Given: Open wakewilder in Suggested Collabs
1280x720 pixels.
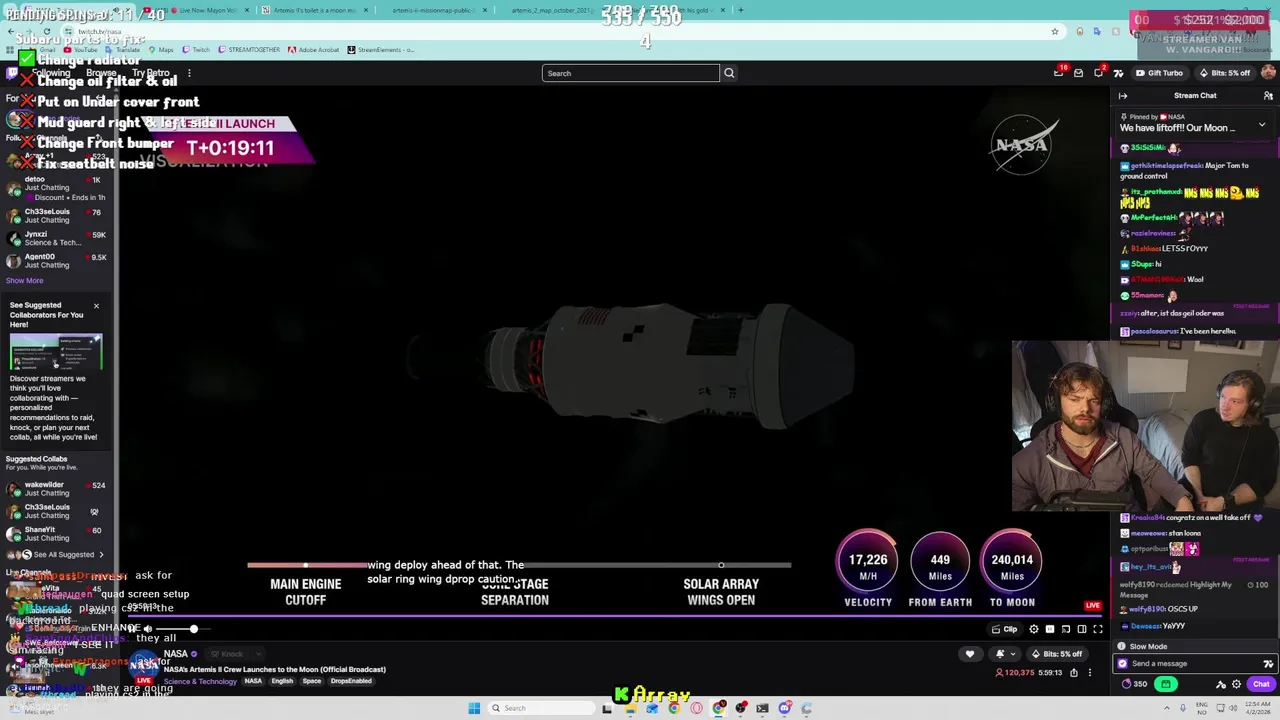Looking at the screenshot, I should point(57,489).
